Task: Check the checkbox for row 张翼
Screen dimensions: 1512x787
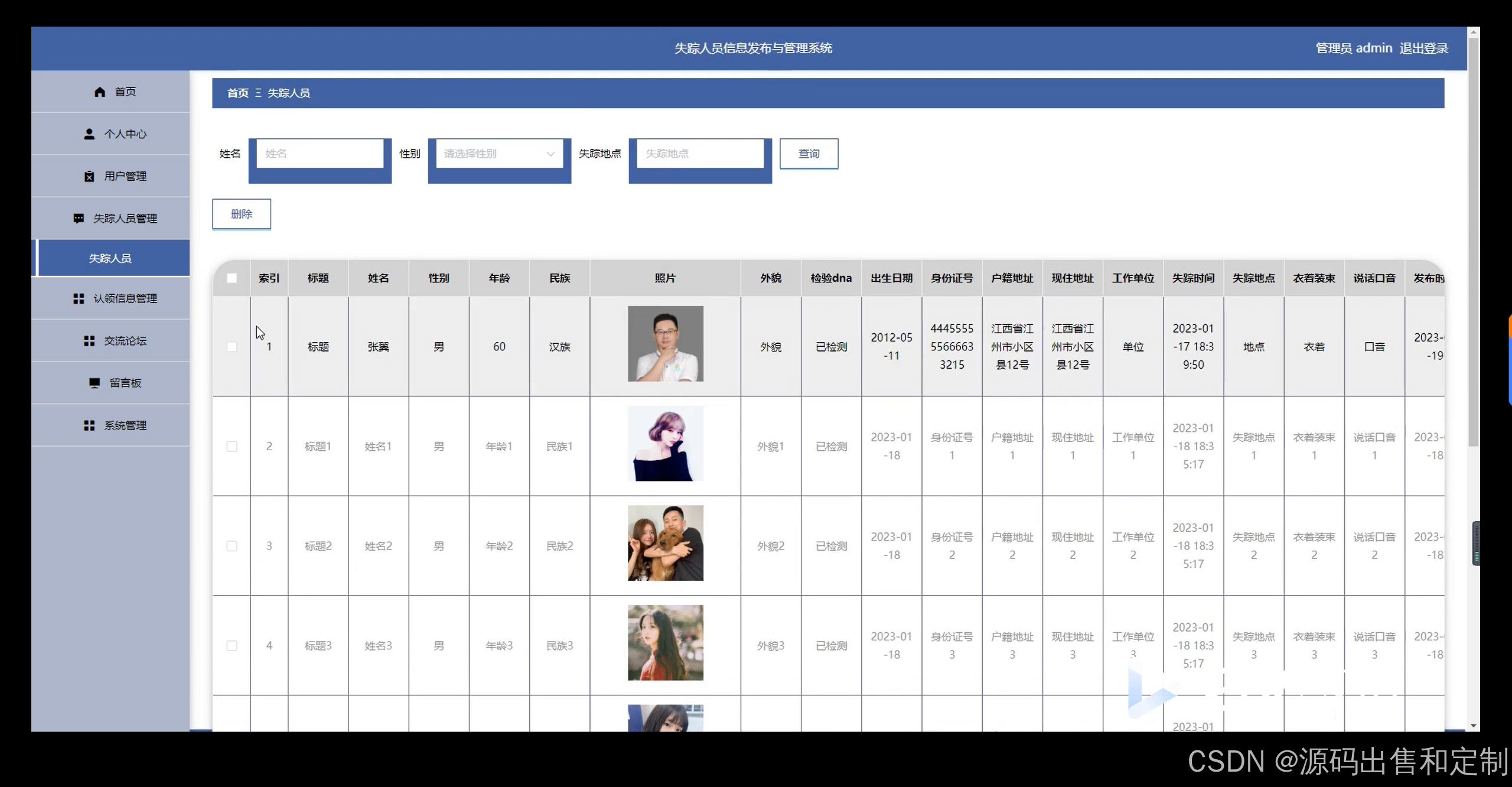Action: tap(232, 347)
